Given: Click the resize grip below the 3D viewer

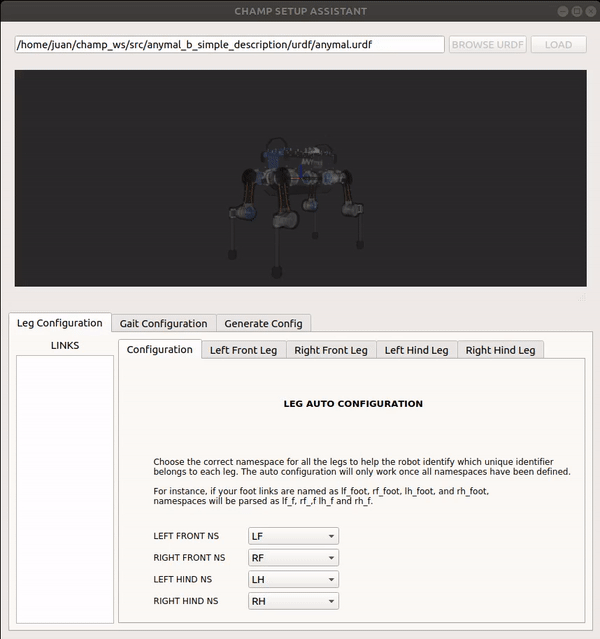Looking at the screenshot, I should pyautogui.click(x=582, y=297).
